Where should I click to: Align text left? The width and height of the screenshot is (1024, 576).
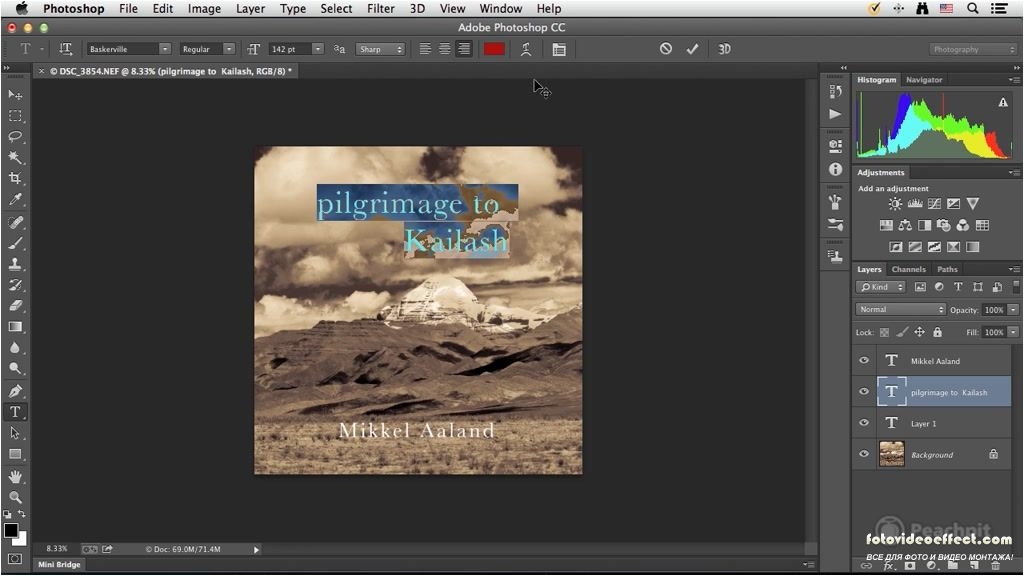pyautogui.click(x=425, y=49)
